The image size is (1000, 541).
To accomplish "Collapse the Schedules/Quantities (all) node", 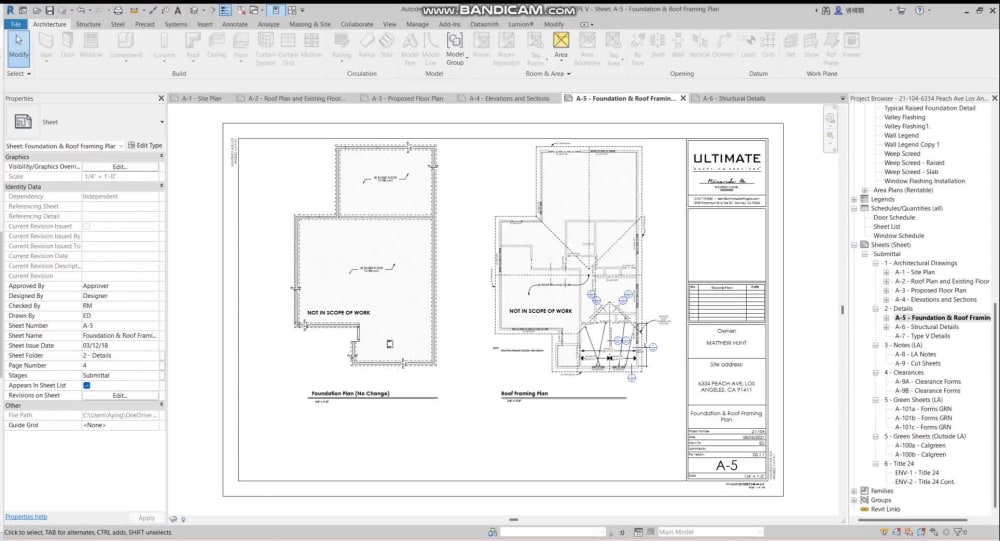I will click(x=854, y=209).
